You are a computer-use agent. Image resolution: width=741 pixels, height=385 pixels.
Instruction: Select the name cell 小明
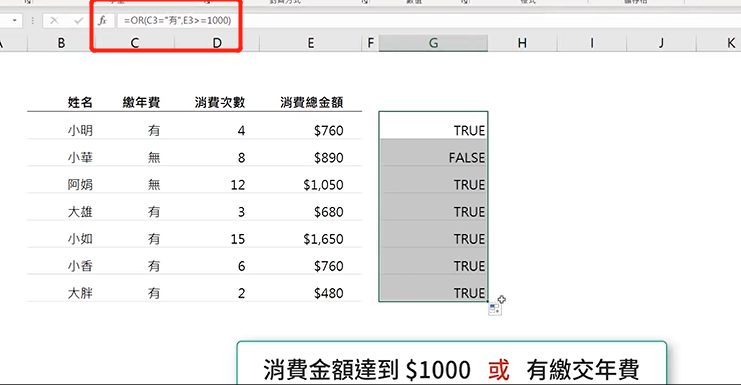pyautogui.click(x=80, y=130)
